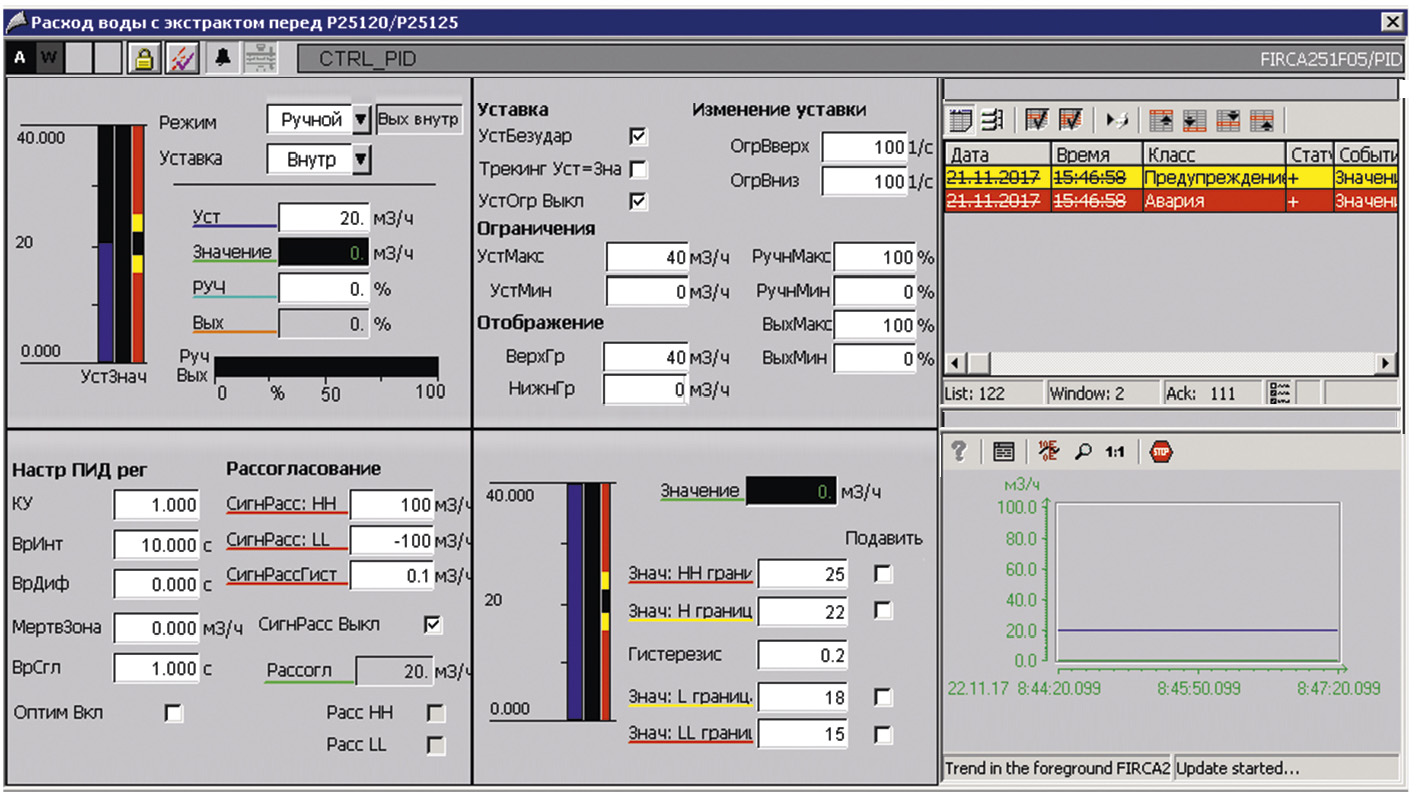This screenshot has width=1416, height=796.
Task: Click the СигнРасс: HH input field
Action: [392, 505]
